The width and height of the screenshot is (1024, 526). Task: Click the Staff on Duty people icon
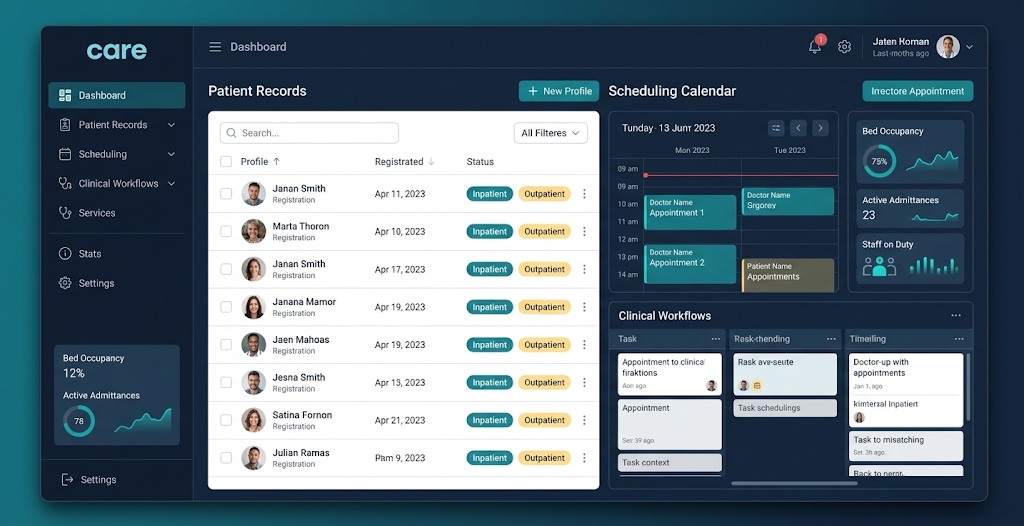coord(879,265)
